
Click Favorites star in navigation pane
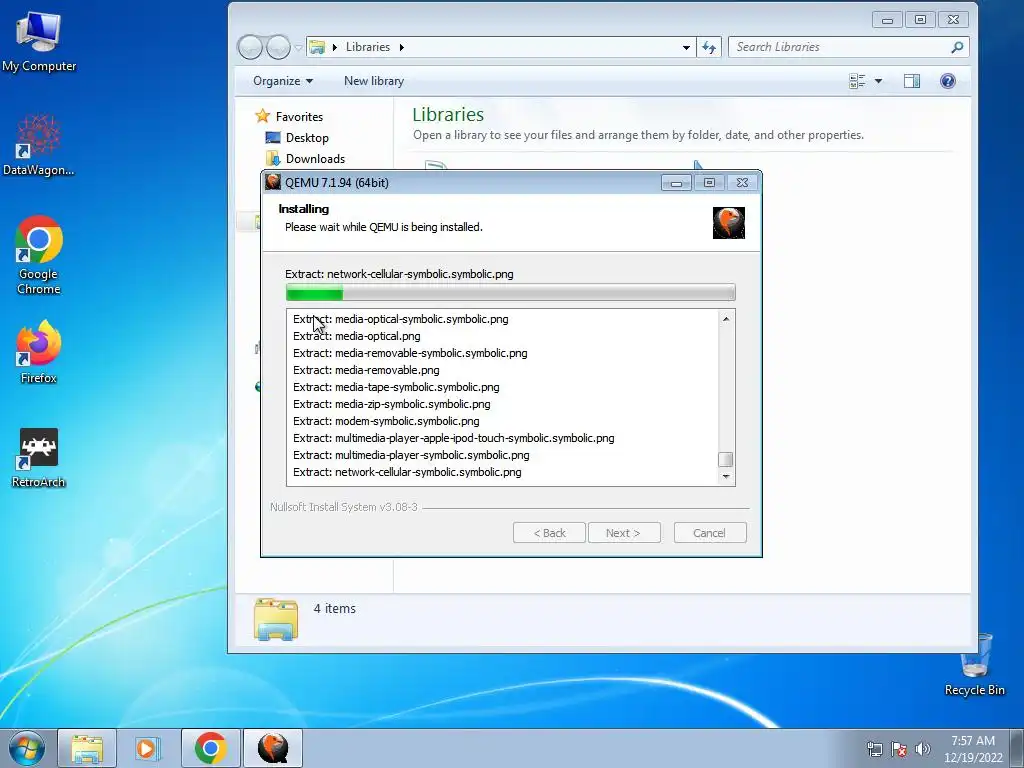coord(263,116)
